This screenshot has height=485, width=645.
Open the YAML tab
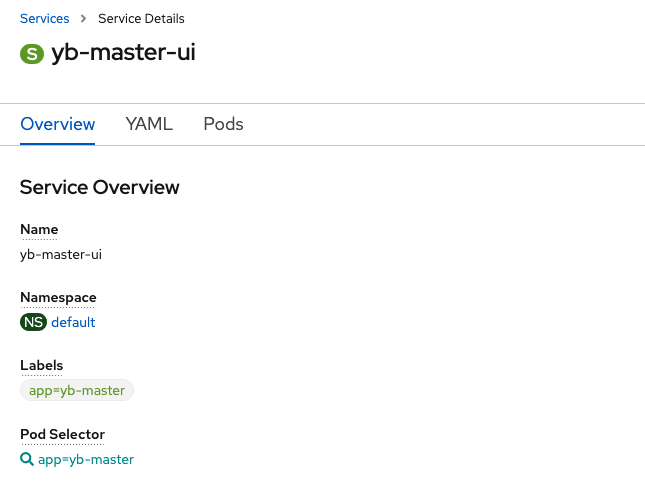coord(149,125)
